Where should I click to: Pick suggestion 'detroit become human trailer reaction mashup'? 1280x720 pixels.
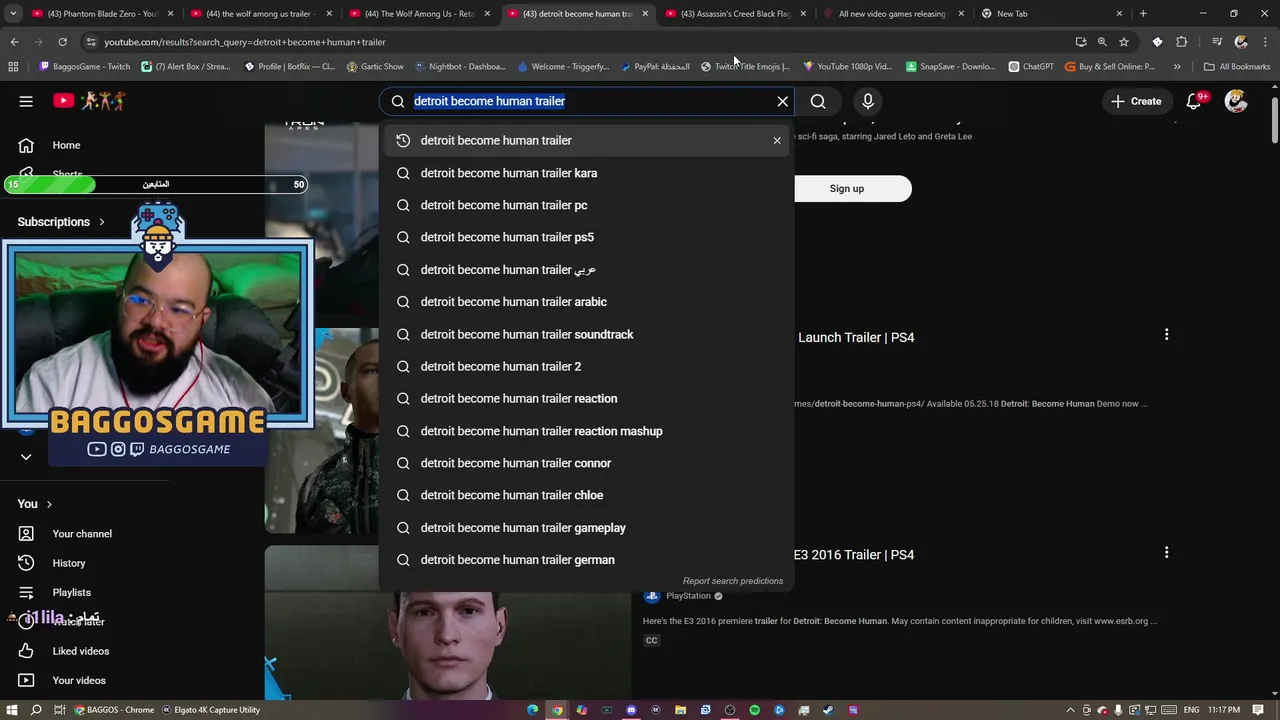point(588,431)
